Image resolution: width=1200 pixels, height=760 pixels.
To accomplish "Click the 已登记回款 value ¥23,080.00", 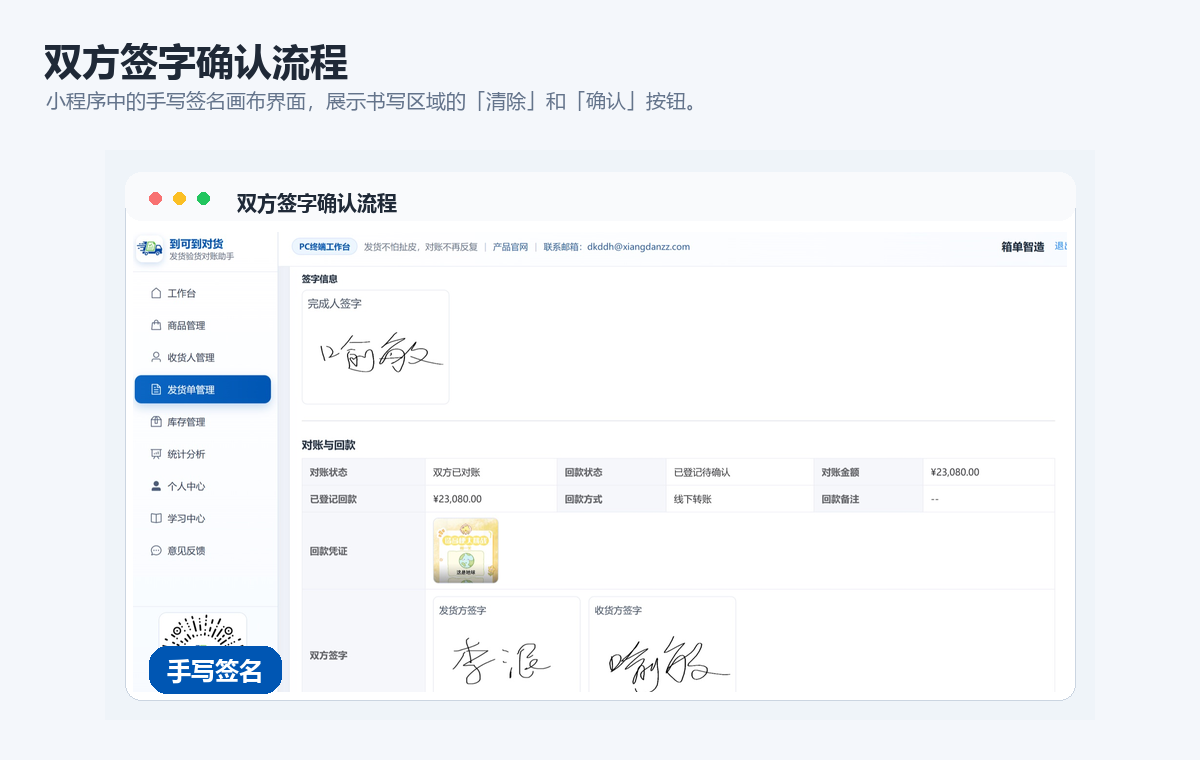I will pos(457,499).
